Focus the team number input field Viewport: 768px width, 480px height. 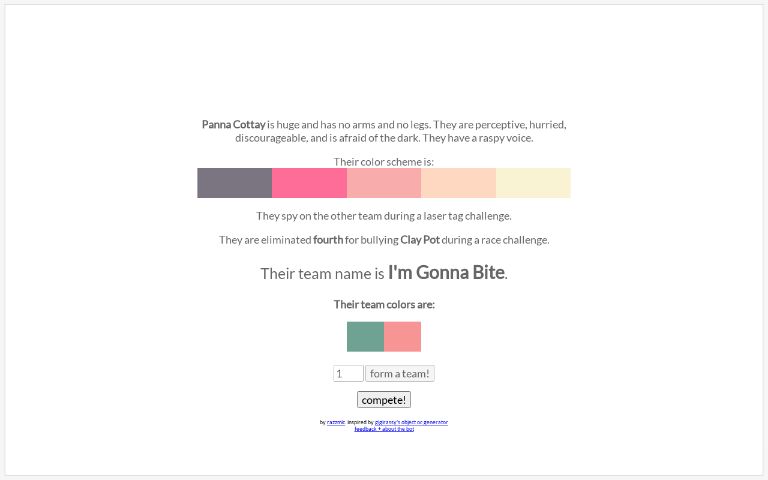[348, 374]
